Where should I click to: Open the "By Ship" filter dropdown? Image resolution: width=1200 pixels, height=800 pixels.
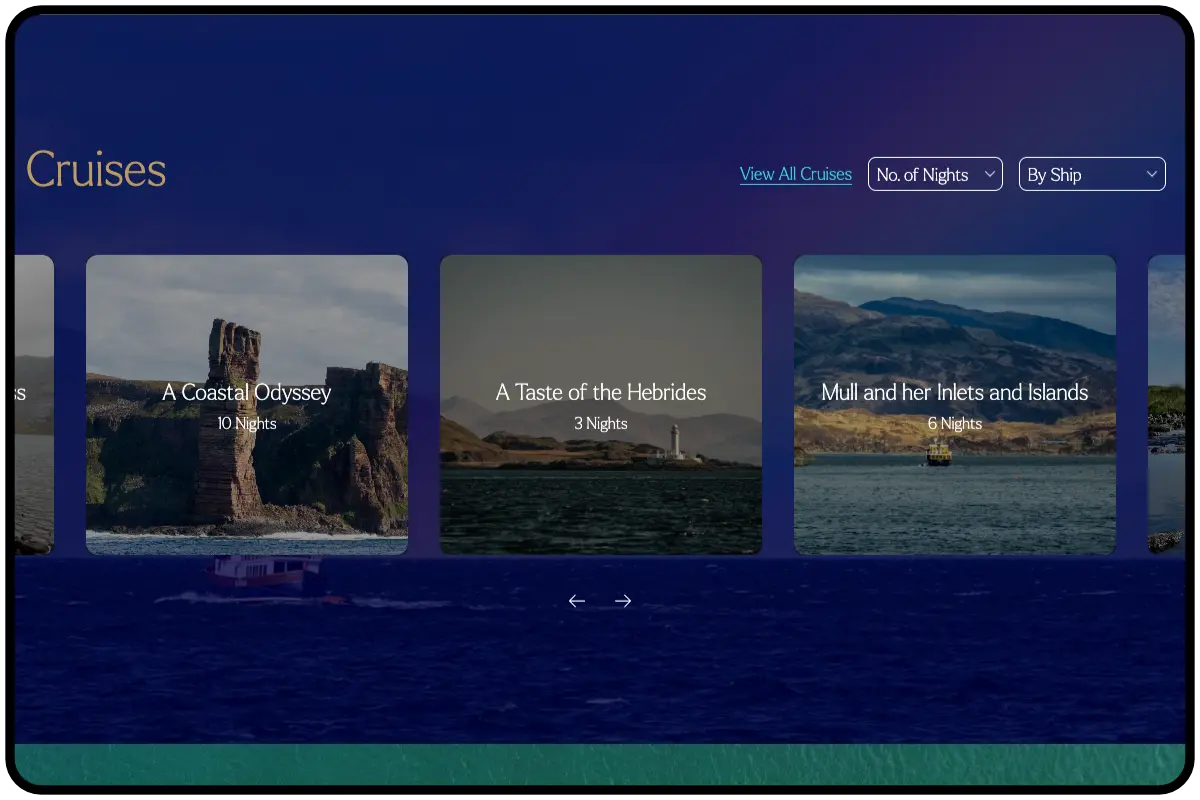1092,173
